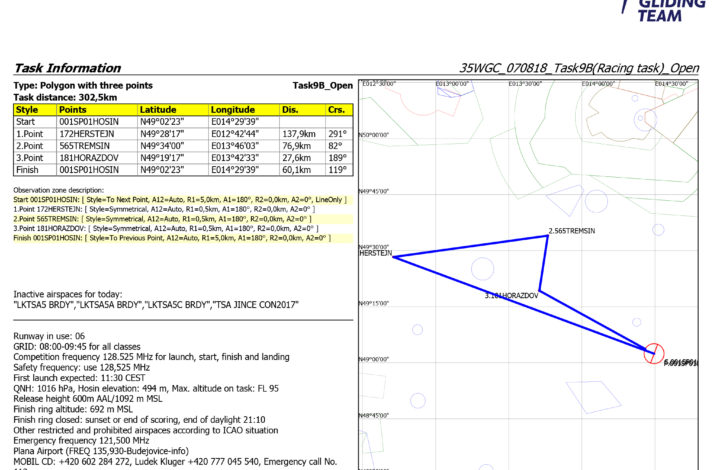
Task: Click the 181HORAZDOV cell in the table
Action: [88, 157]
